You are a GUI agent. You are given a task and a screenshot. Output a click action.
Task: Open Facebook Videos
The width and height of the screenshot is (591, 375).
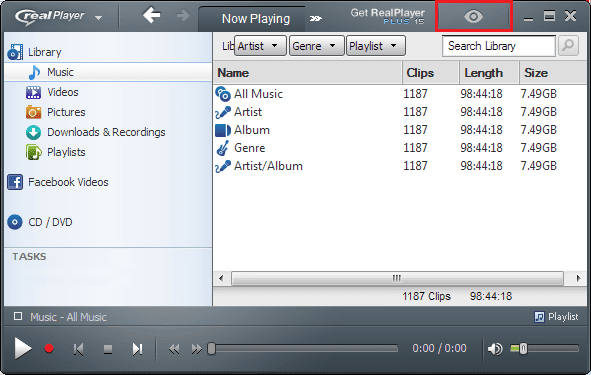[58, 182]
